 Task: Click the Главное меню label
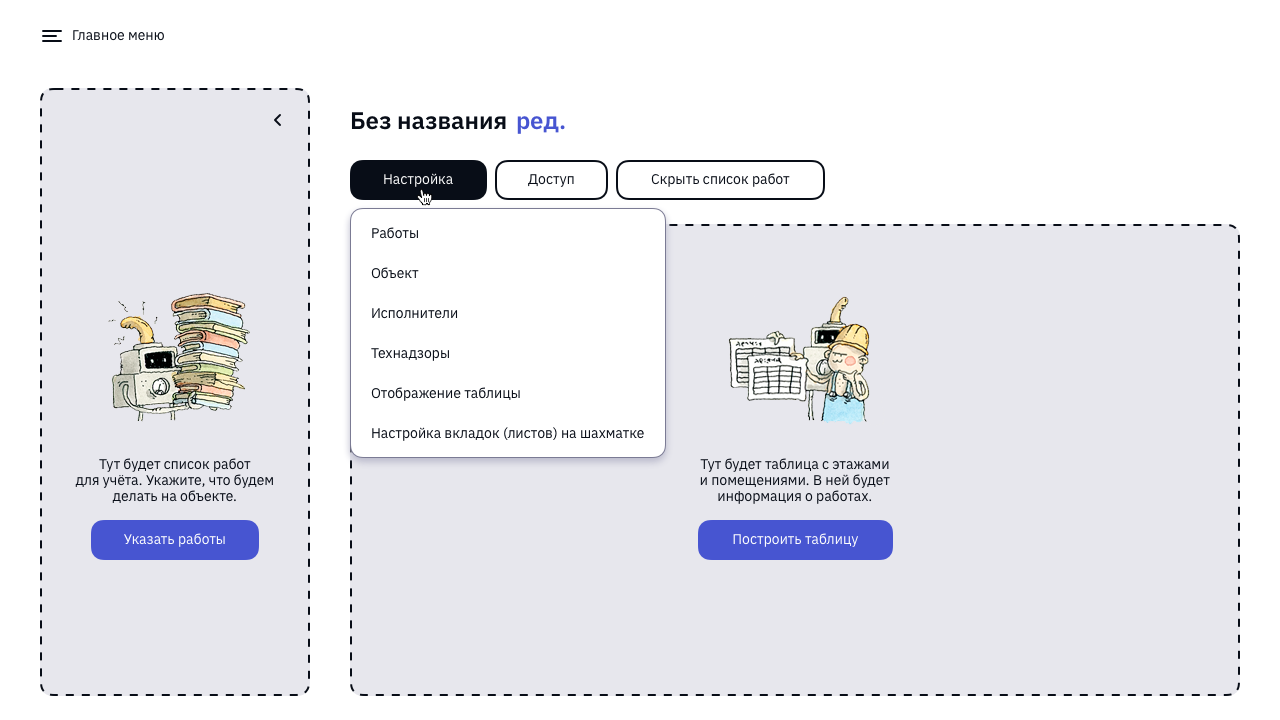(x=118, y=36)
